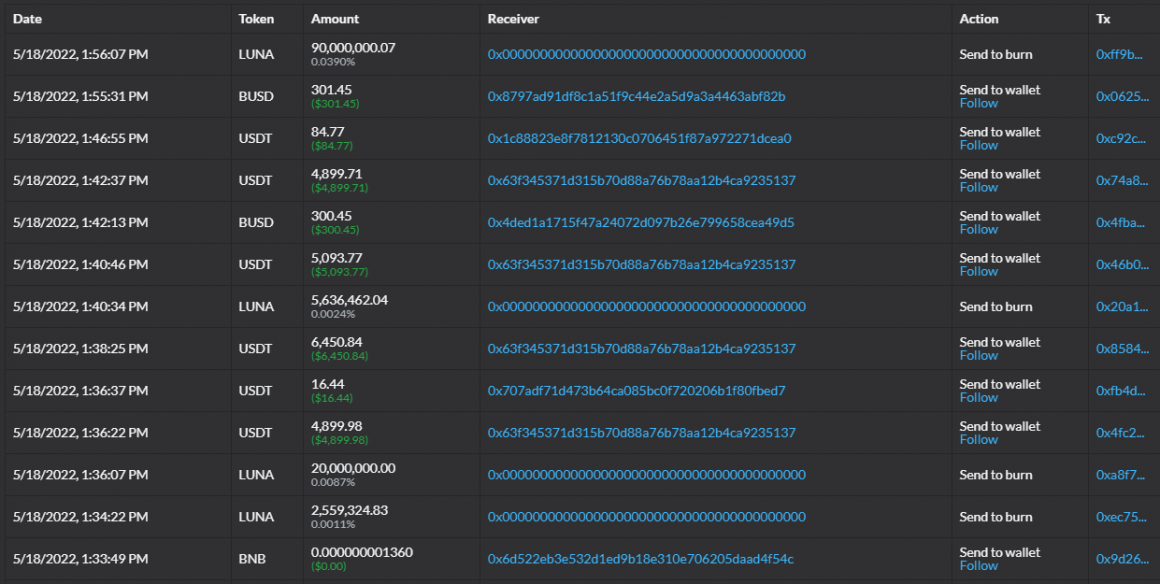Viewport: 1160px width, 584px height.
Task: Follow the BNB receiver wallet
Action: tap(978, 565)
